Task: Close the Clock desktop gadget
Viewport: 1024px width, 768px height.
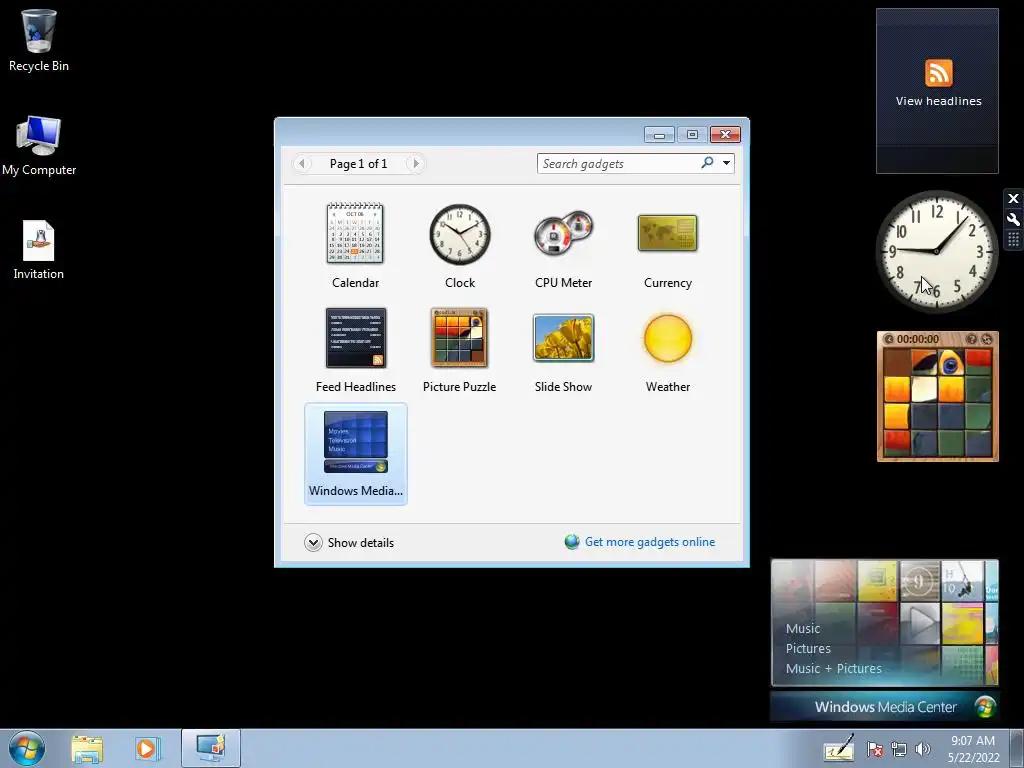Action: (x=1014, y=198)
